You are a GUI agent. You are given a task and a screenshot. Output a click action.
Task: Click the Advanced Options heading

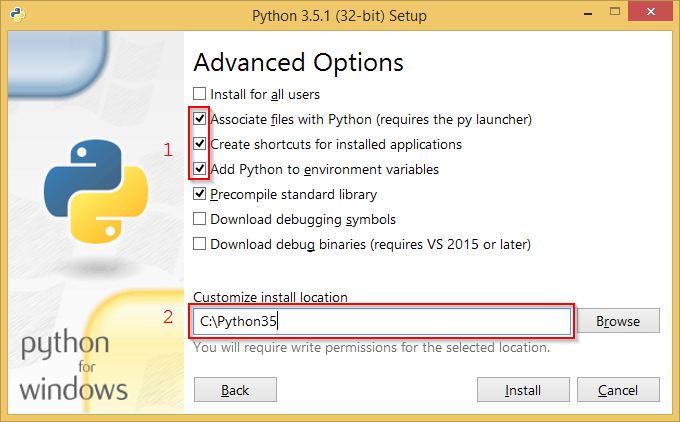(298, 62)
